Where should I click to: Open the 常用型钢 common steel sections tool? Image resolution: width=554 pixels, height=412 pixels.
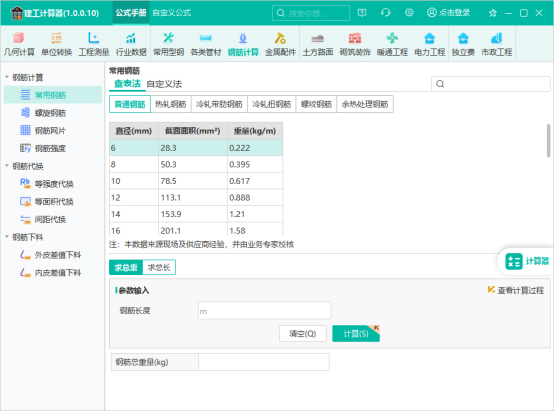tap(168, 44)
